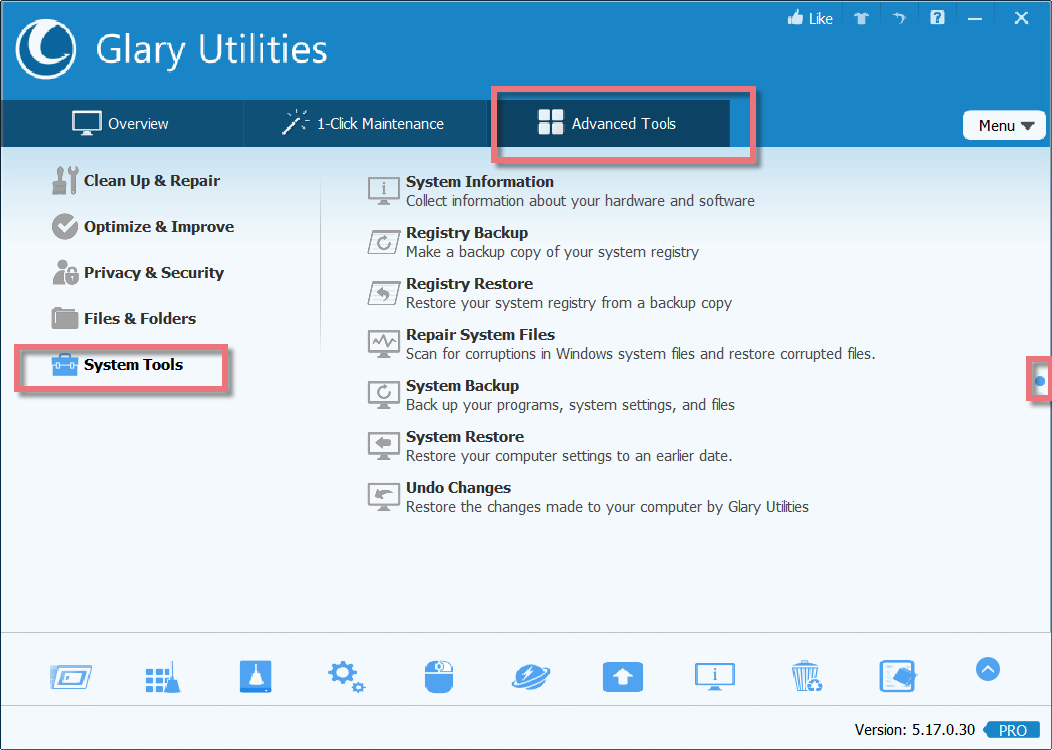This screenshot has width=1052, height=750.
Task: Open the Memory Optimizer globe icon
Action: coord(531,677)
